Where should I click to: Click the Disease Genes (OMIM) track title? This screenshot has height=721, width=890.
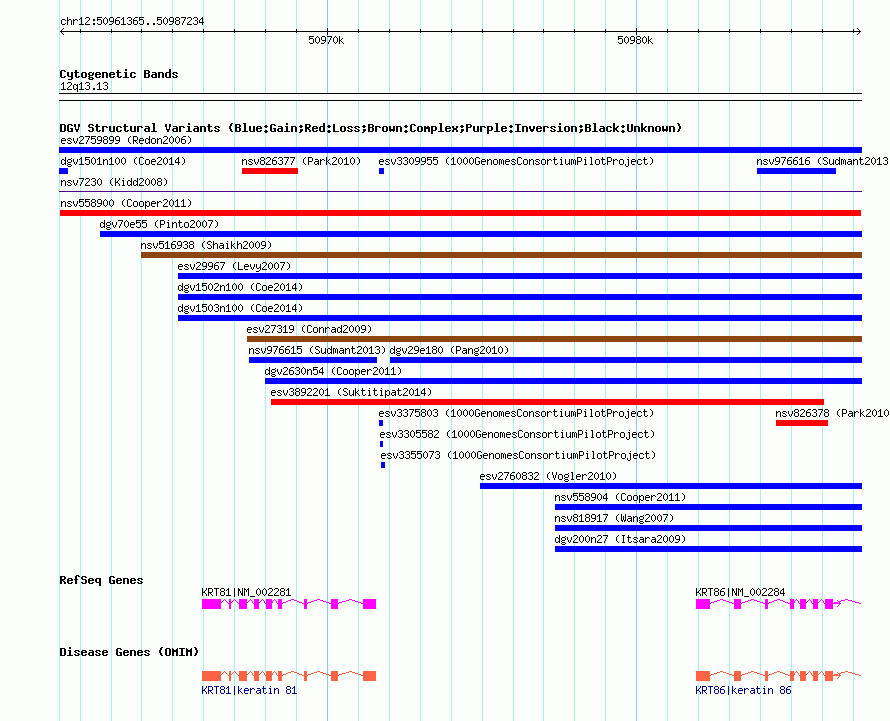tap(129, 652)
